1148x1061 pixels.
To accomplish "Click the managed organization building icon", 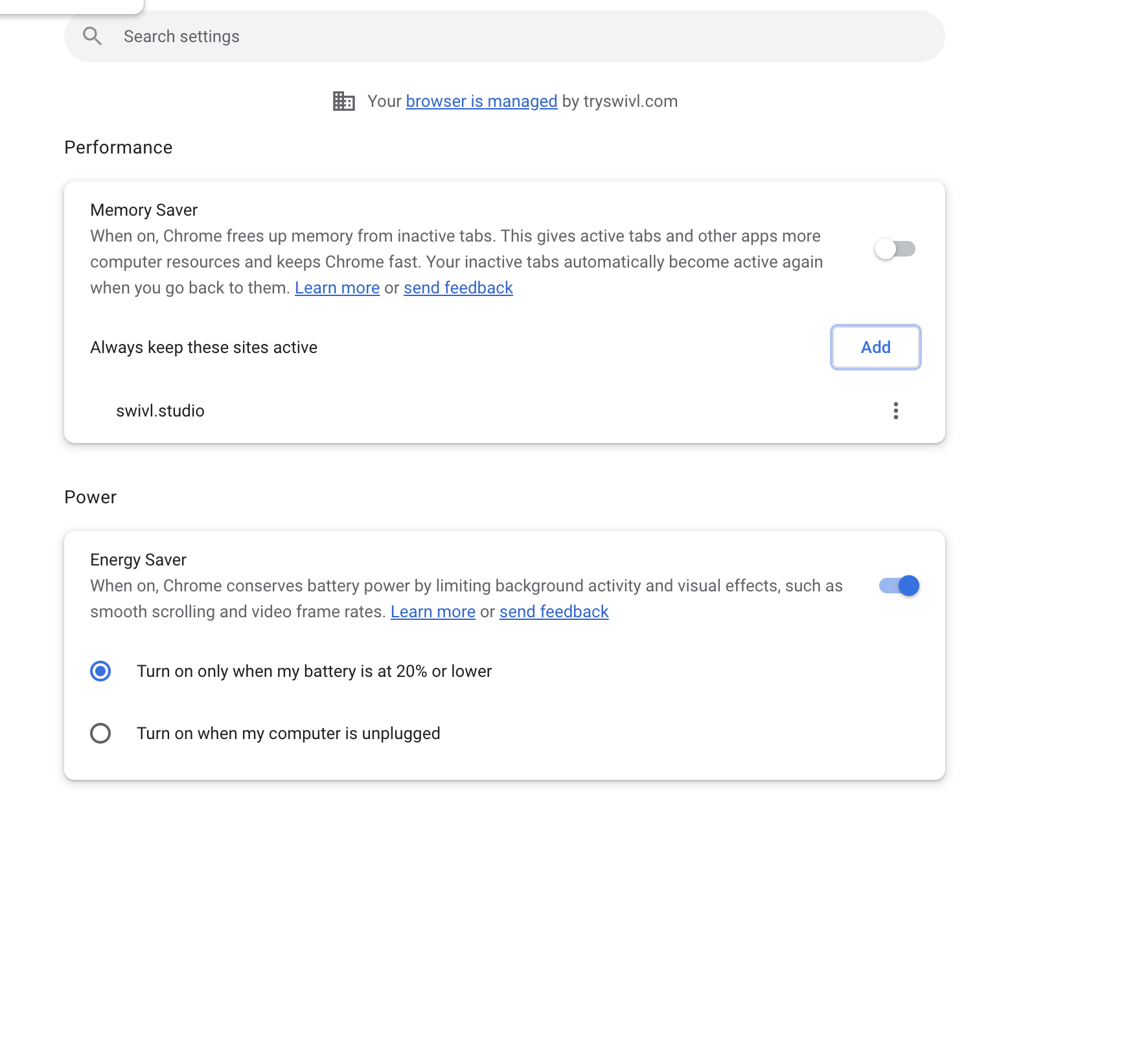I will pyautogui.click(x=343, y=101).
